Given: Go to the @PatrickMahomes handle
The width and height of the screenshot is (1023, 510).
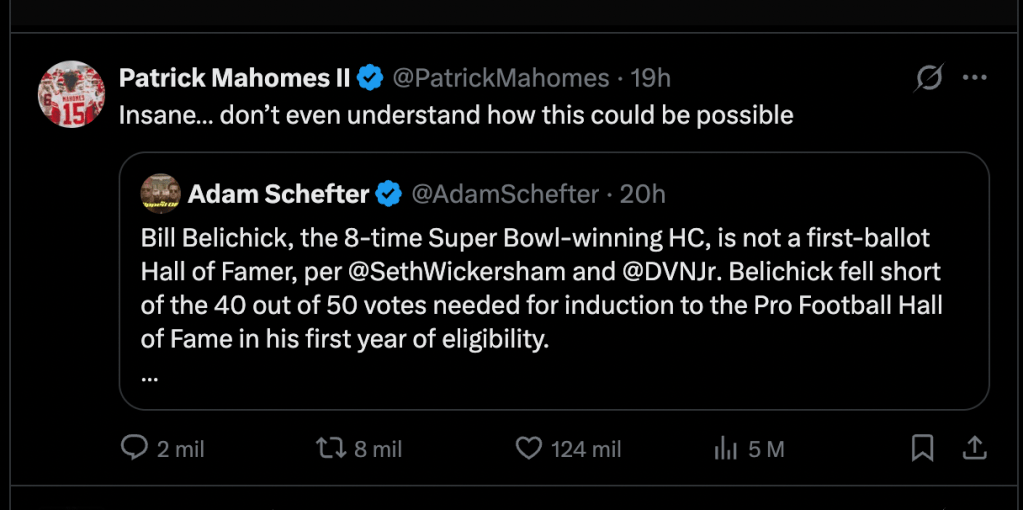Looking at the screenshot, I should 500,78.
